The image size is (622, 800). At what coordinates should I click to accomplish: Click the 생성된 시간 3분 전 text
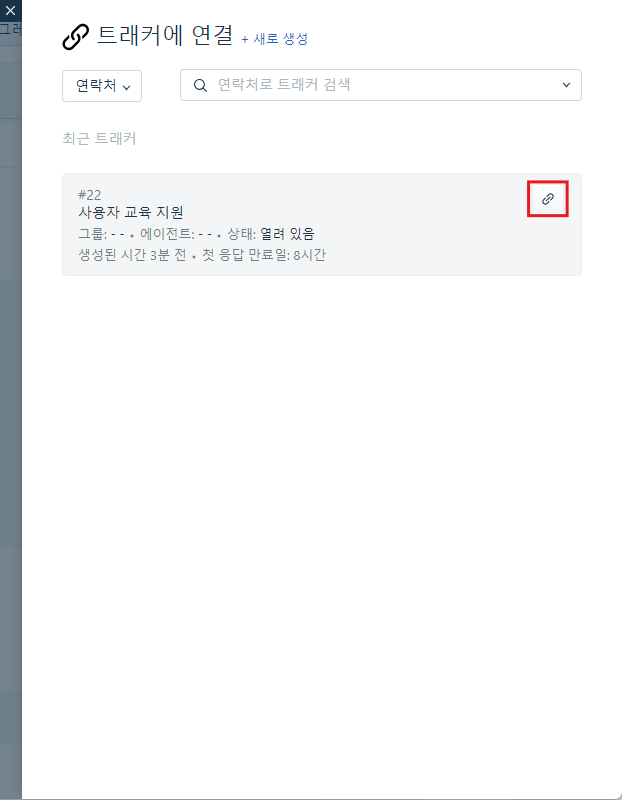(132, 255)
